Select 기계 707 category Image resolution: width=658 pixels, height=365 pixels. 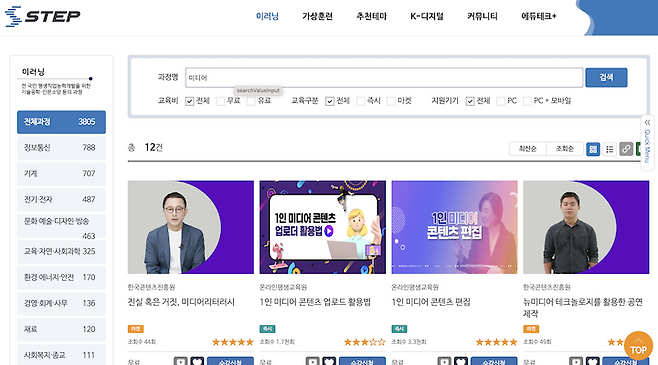(61, 174)
